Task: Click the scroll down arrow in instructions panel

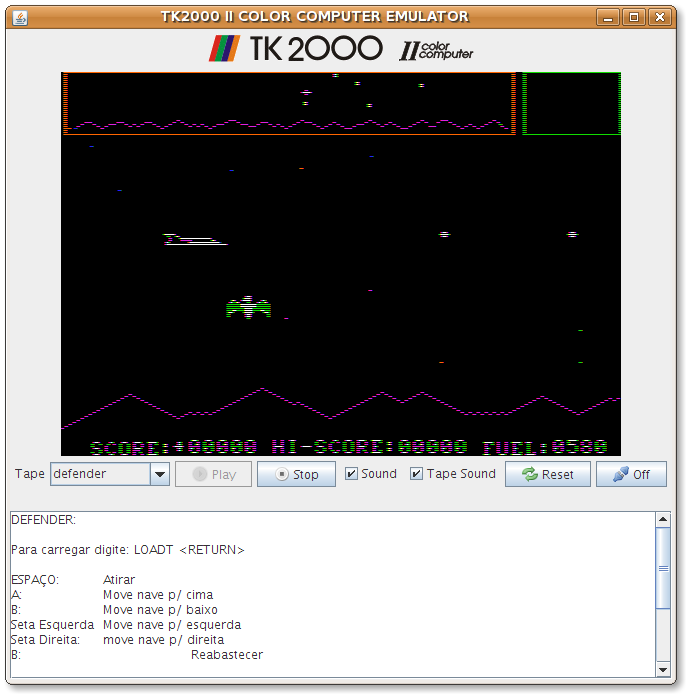Action: pos(663,670)
